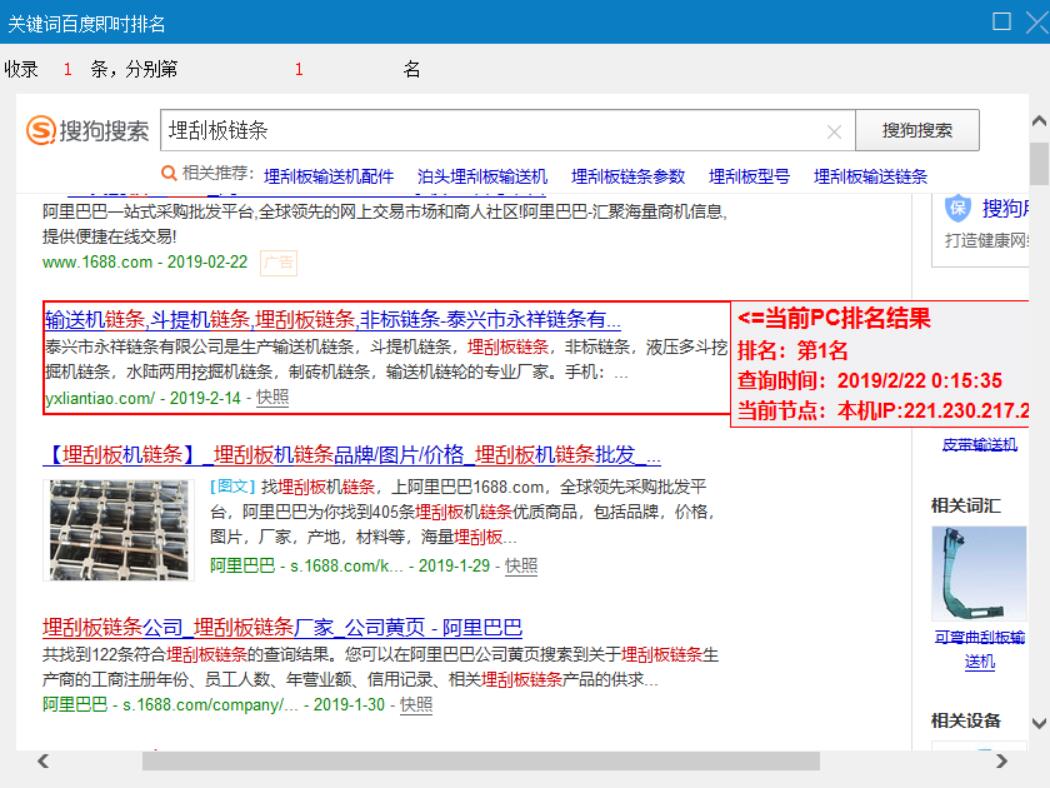Click the vertical scrollbar thumb

[x=1039, y=163]
